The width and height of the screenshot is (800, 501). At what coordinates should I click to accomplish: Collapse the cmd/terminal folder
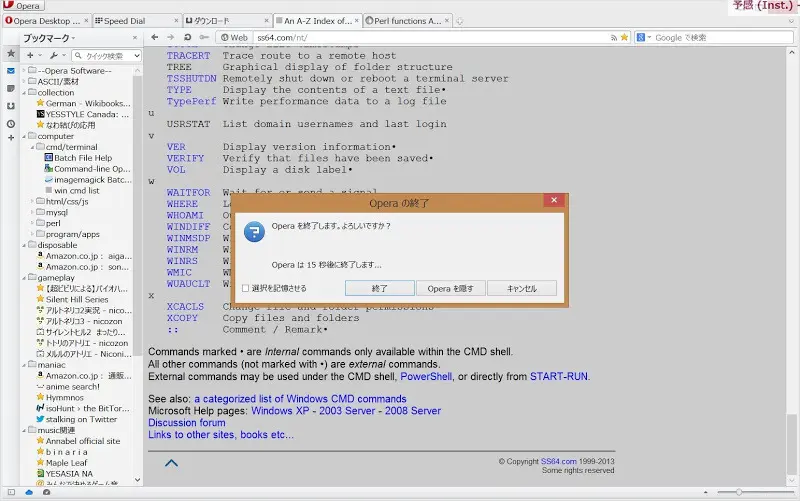coord(33,147)
